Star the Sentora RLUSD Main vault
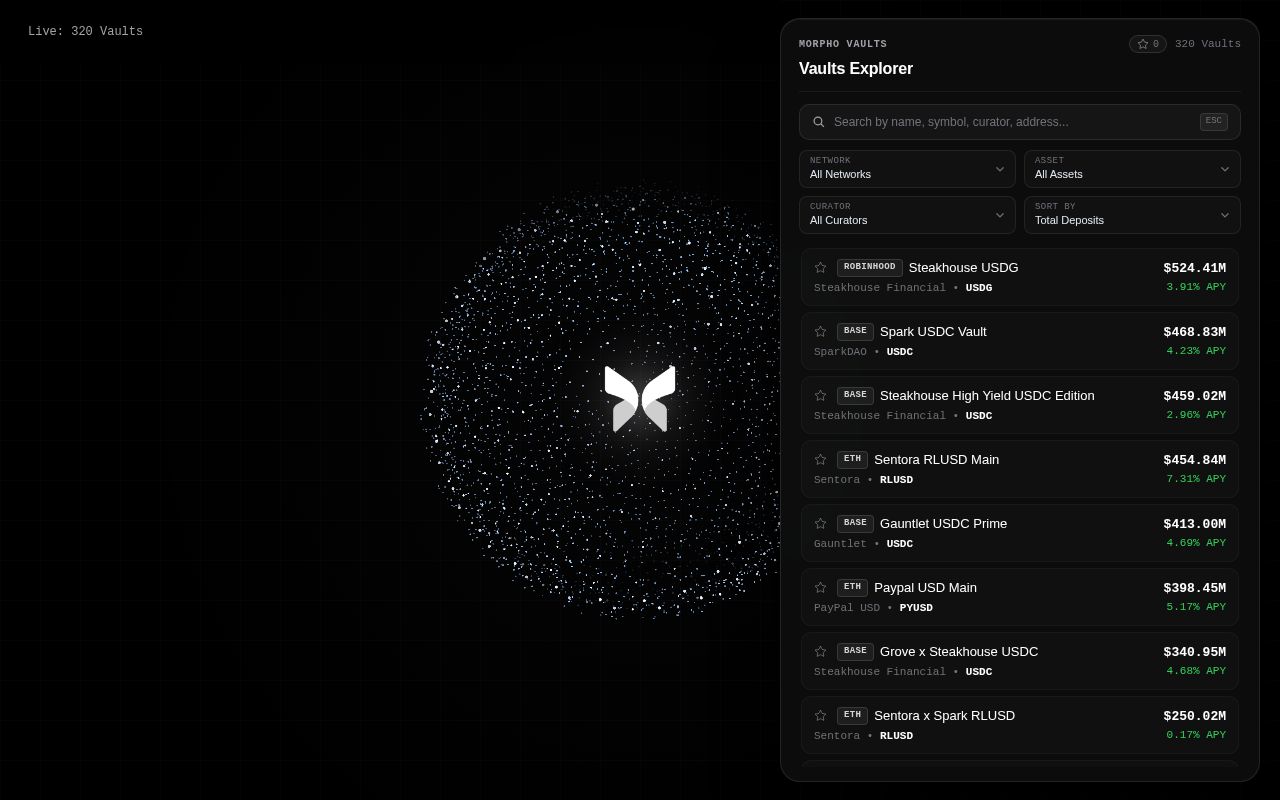The width and height of the screenshot is (1280, 800). click(x=821, y=460)
